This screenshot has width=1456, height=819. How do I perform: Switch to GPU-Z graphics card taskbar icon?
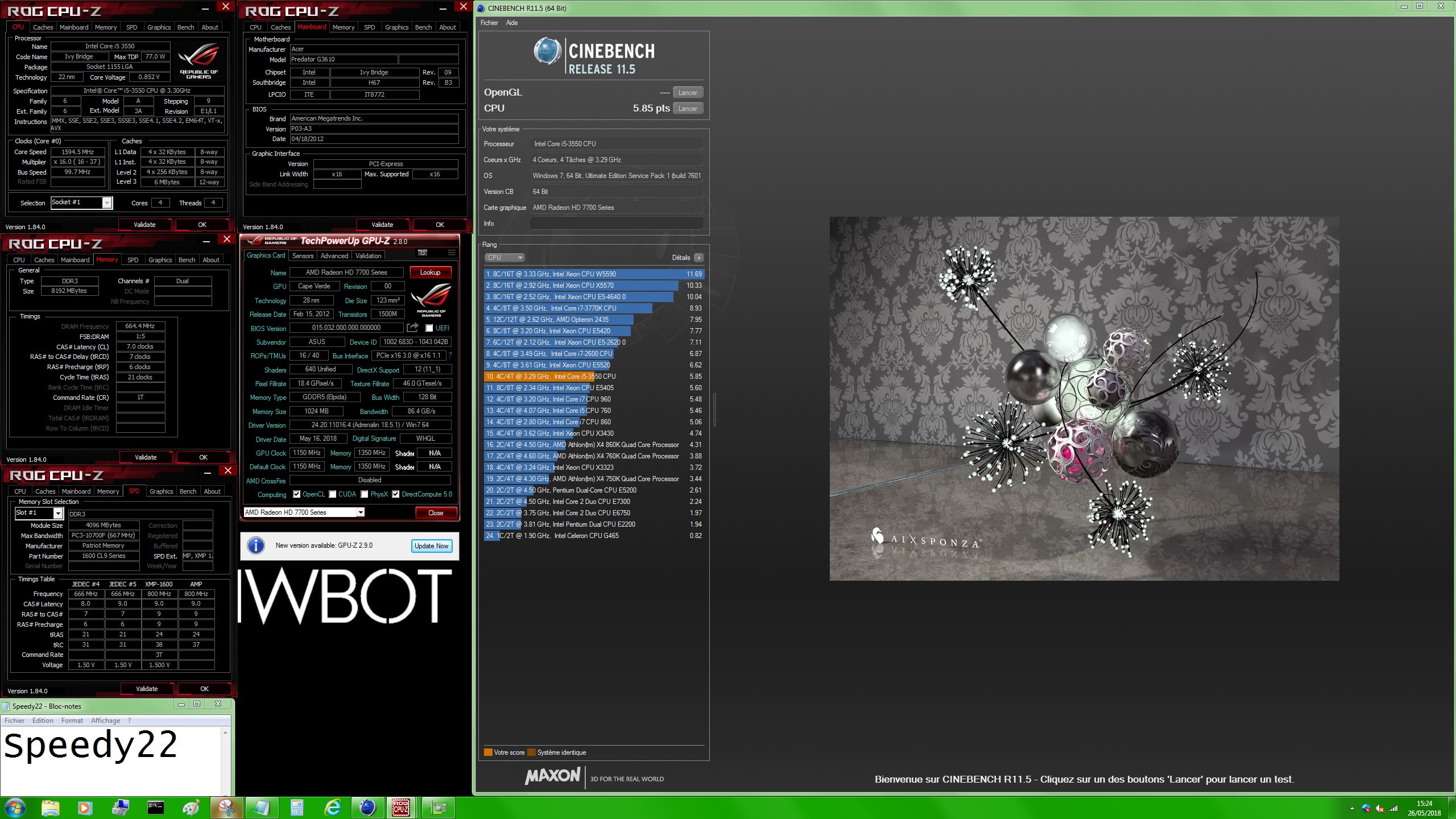point(439,808)
